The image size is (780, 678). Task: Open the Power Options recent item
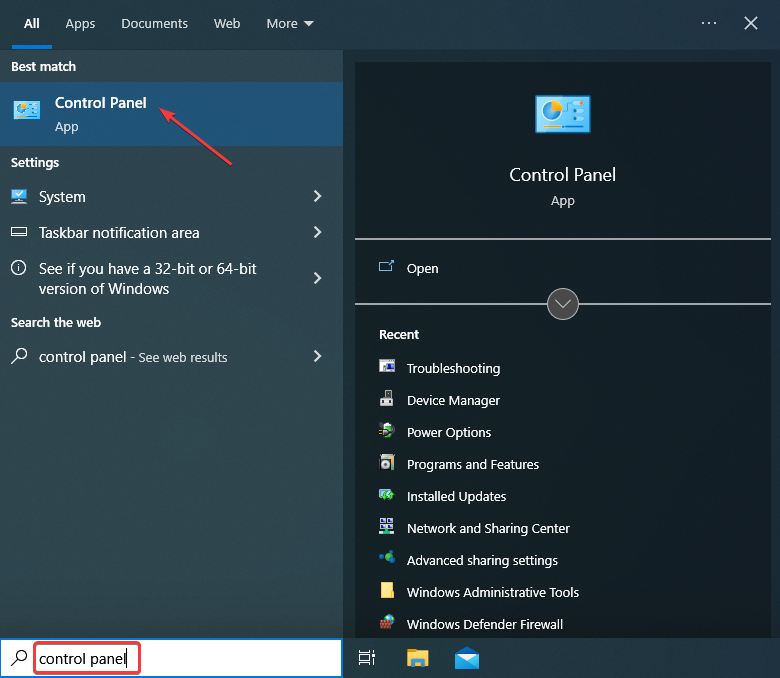[449, 432]
